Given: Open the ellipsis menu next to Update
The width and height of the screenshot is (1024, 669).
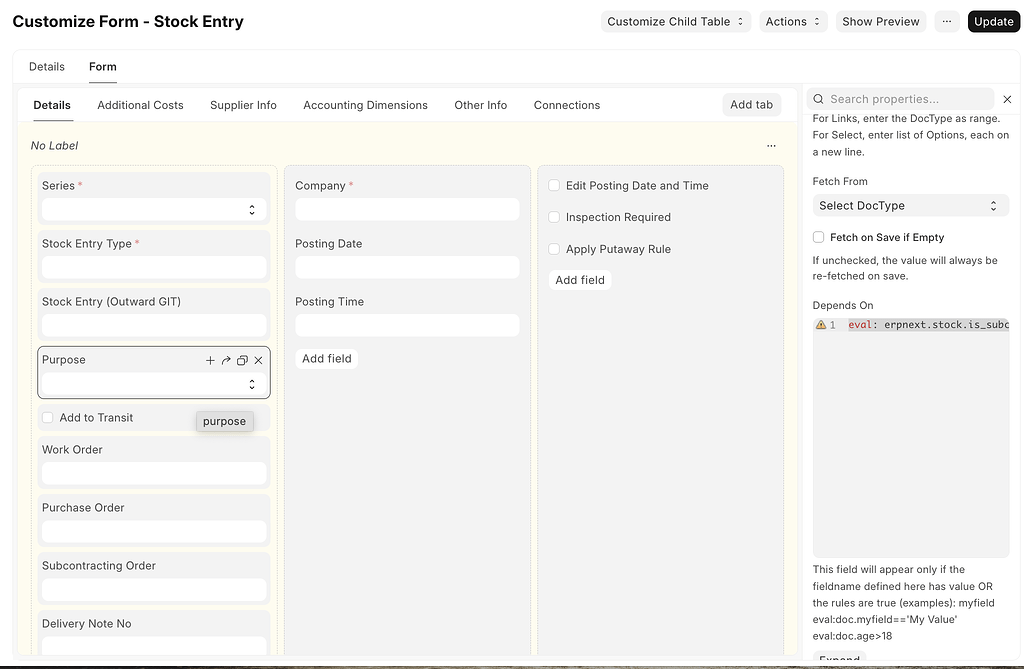Looking at the screenshot, I should click(946, 20).
